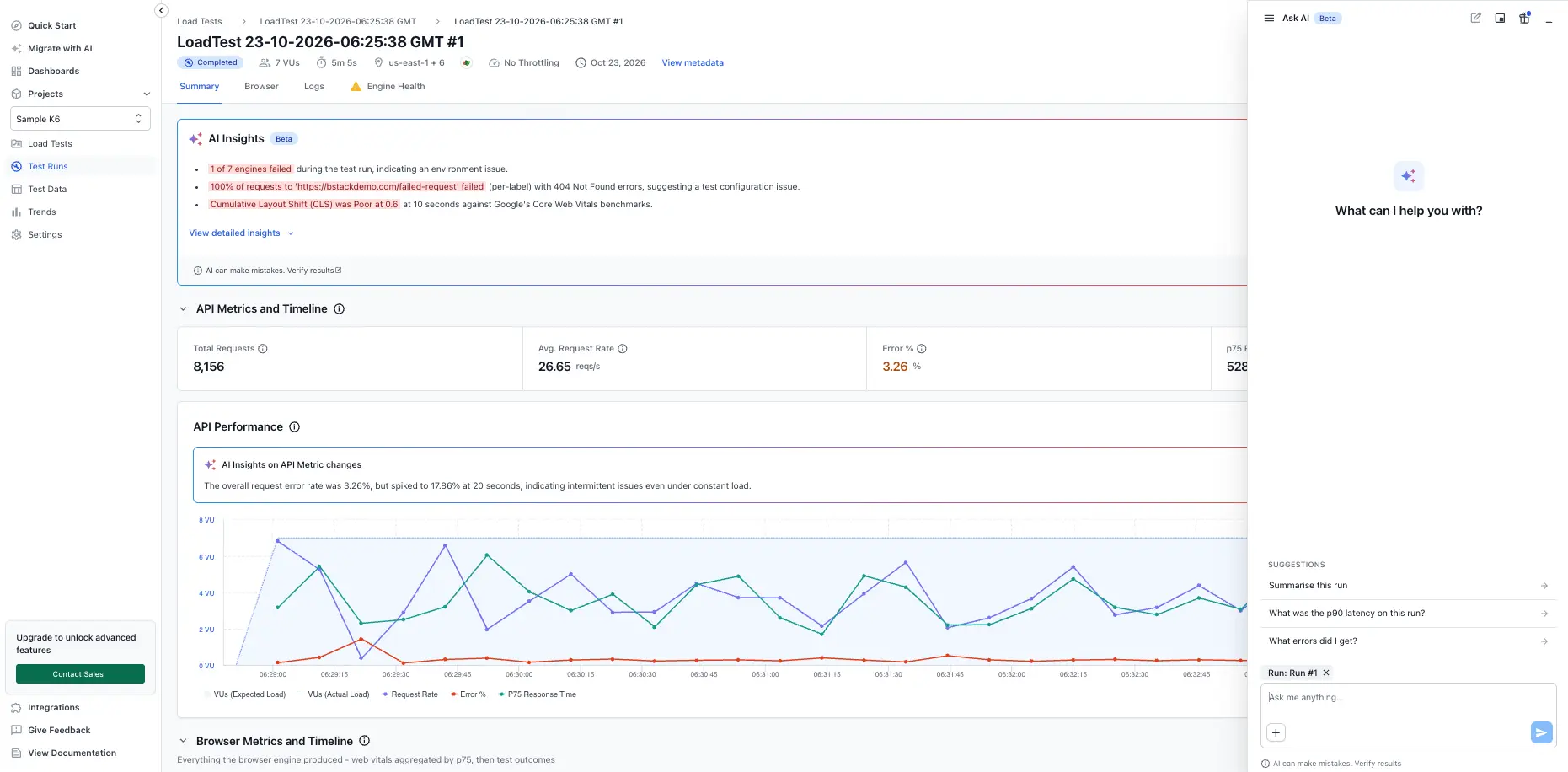Screen dimensions: 1568x772
Task: Open the AI Insights sparkle icon
Action: [x=195, y=139]
